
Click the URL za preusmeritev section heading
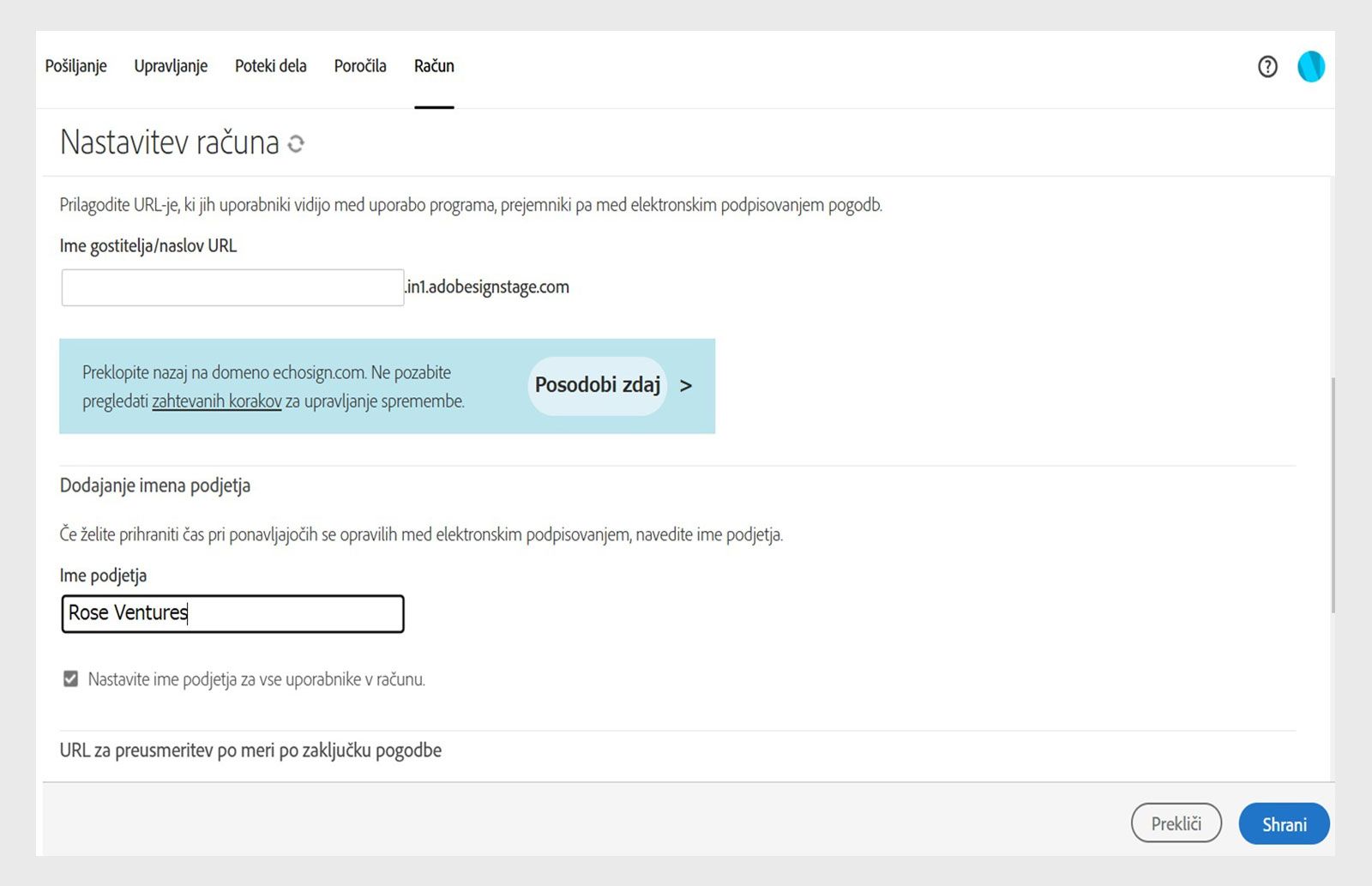click(x=250, y=750)
